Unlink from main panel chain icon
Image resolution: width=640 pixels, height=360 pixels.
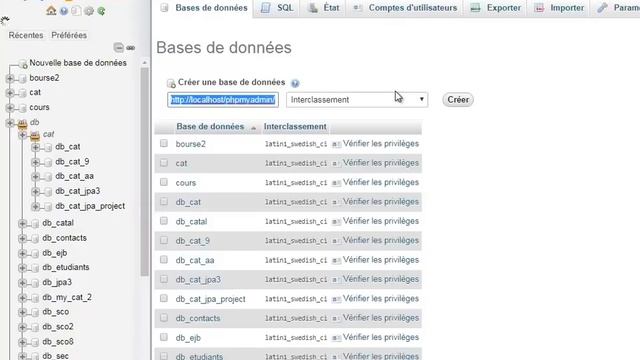131,48
